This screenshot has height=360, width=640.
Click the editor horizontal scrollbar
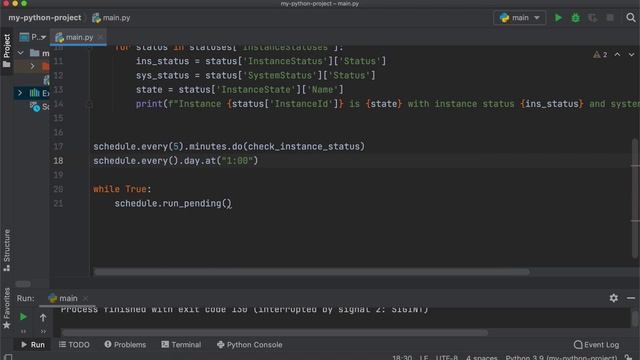311,272
